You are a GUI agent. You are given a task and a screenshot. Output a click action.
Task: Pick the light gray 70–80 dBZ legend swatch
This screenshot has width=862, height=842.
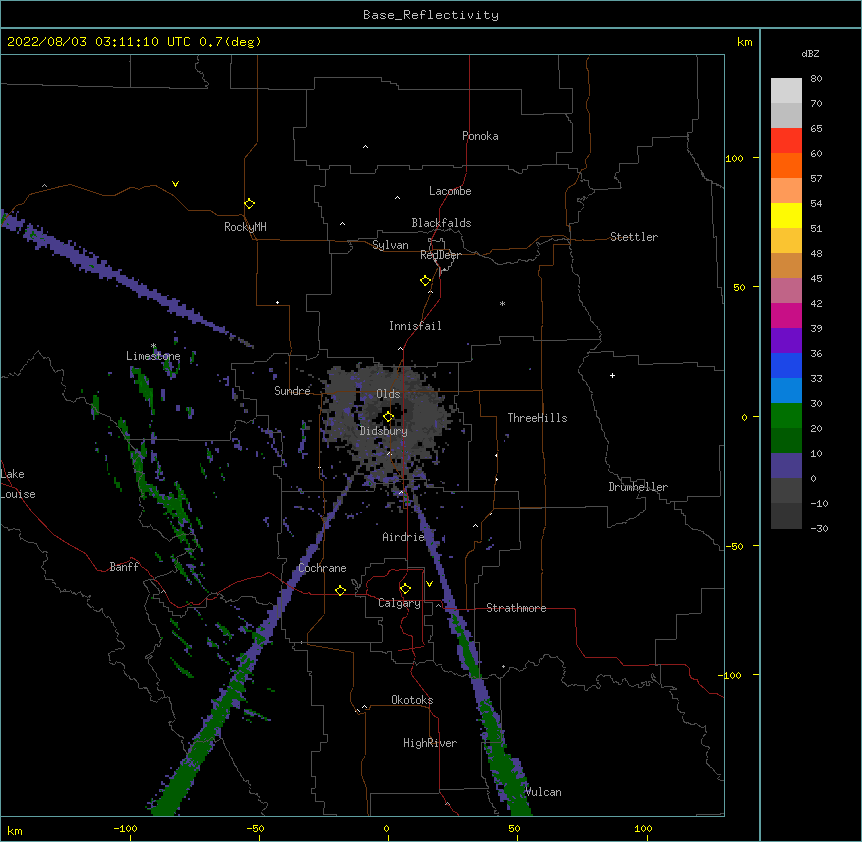pyautogui.click(x=786, y=91)
